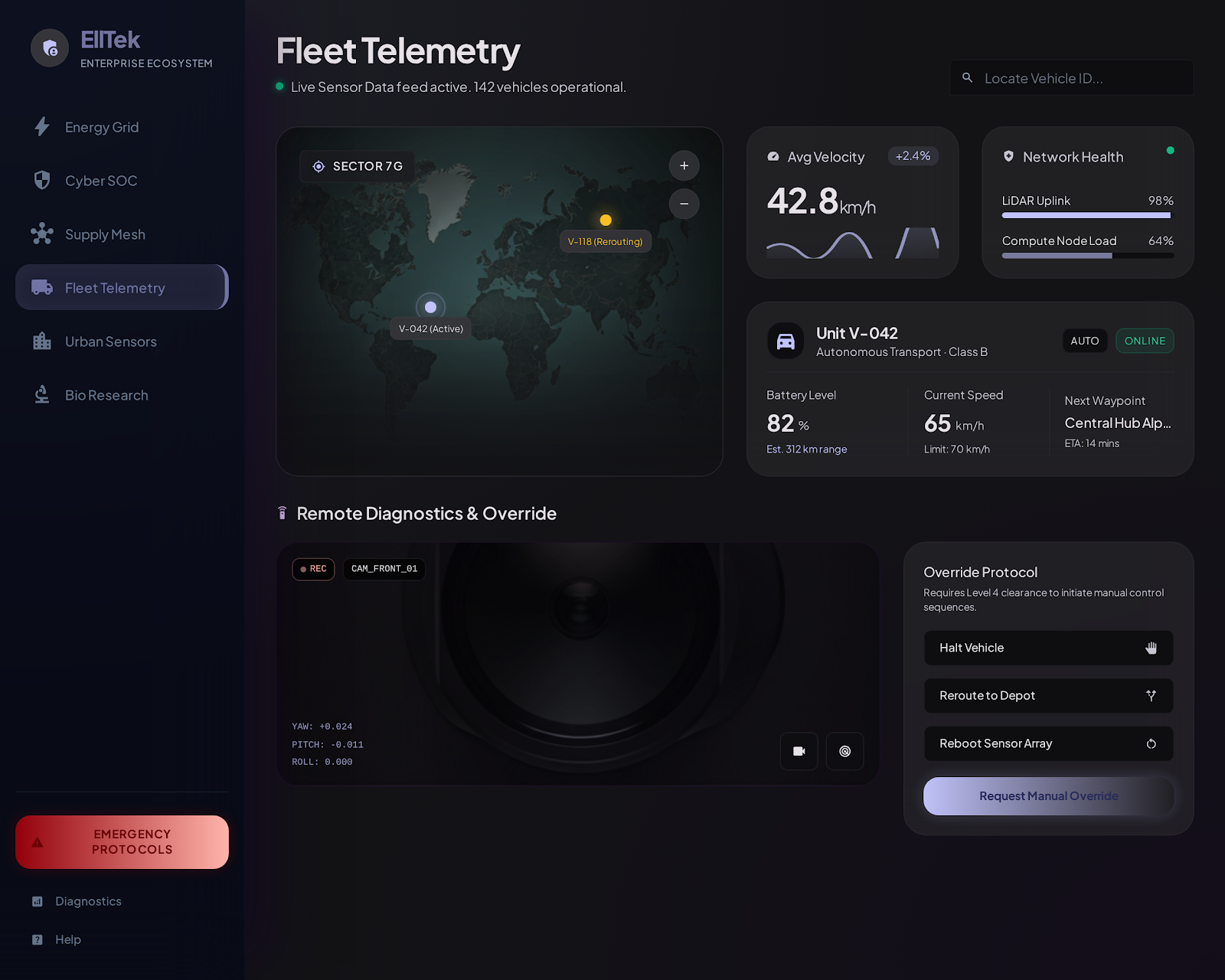Click the zoom out minus control on the map

pyautogui.click(x=684, y=204)
